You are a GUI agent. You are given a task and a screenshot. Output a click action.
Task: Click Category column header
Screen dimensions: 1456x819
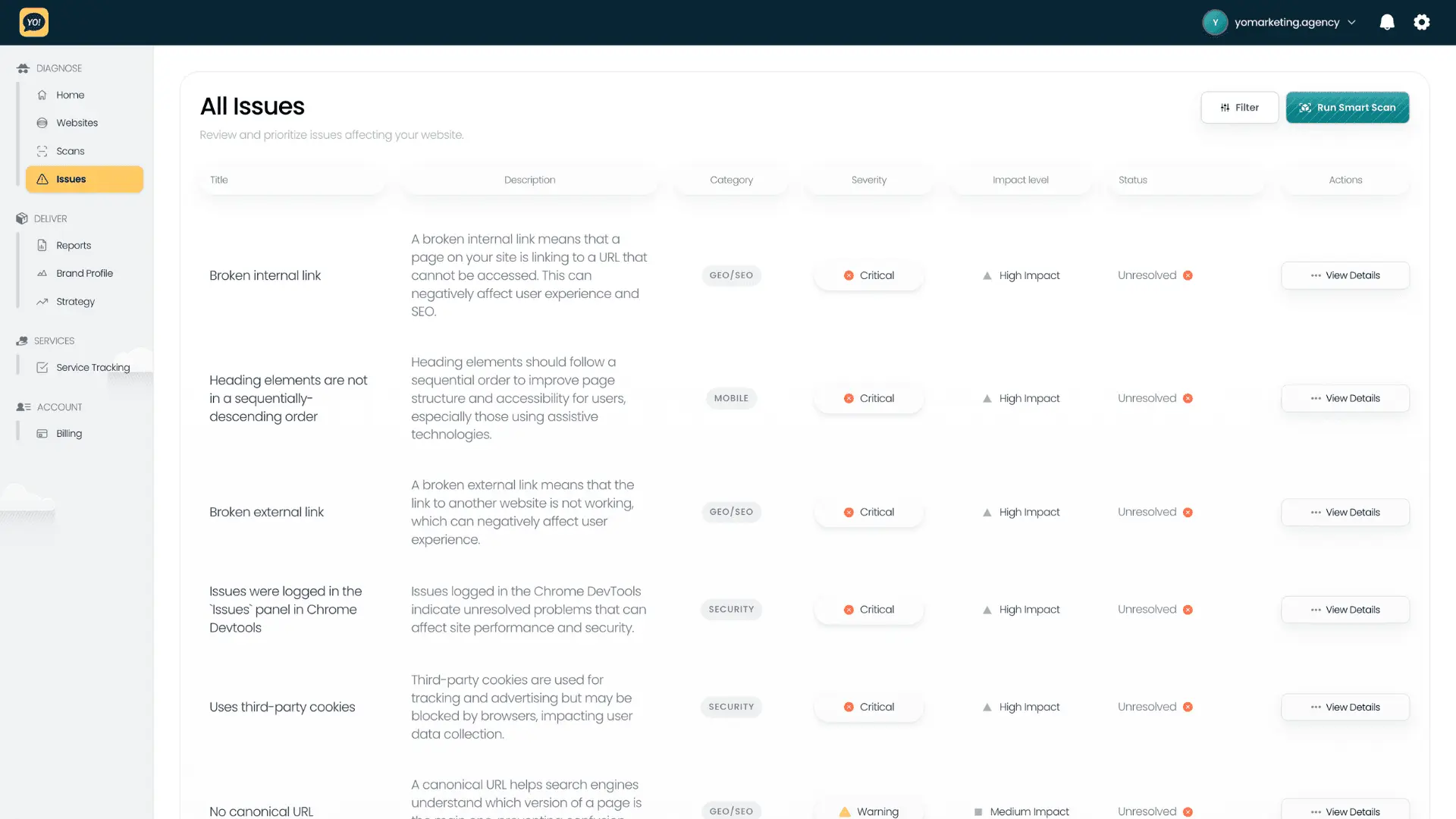click(x=731, y=180)
